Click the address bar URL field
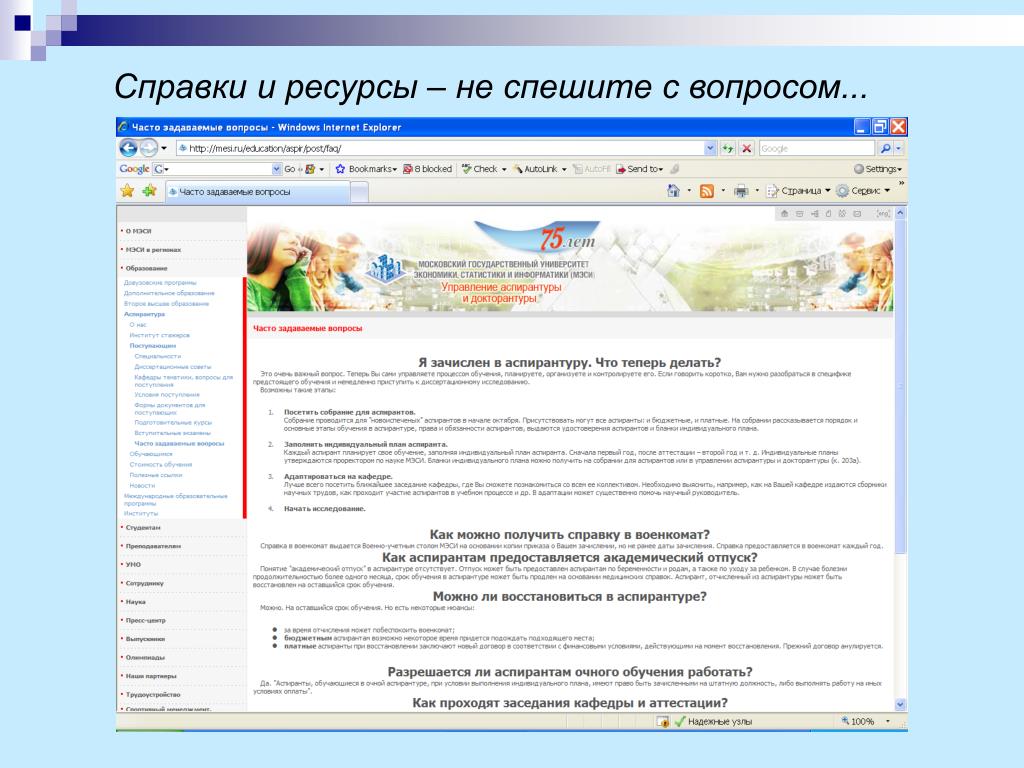The height and width of the screenshot is (768, 1024). point(441,149)
